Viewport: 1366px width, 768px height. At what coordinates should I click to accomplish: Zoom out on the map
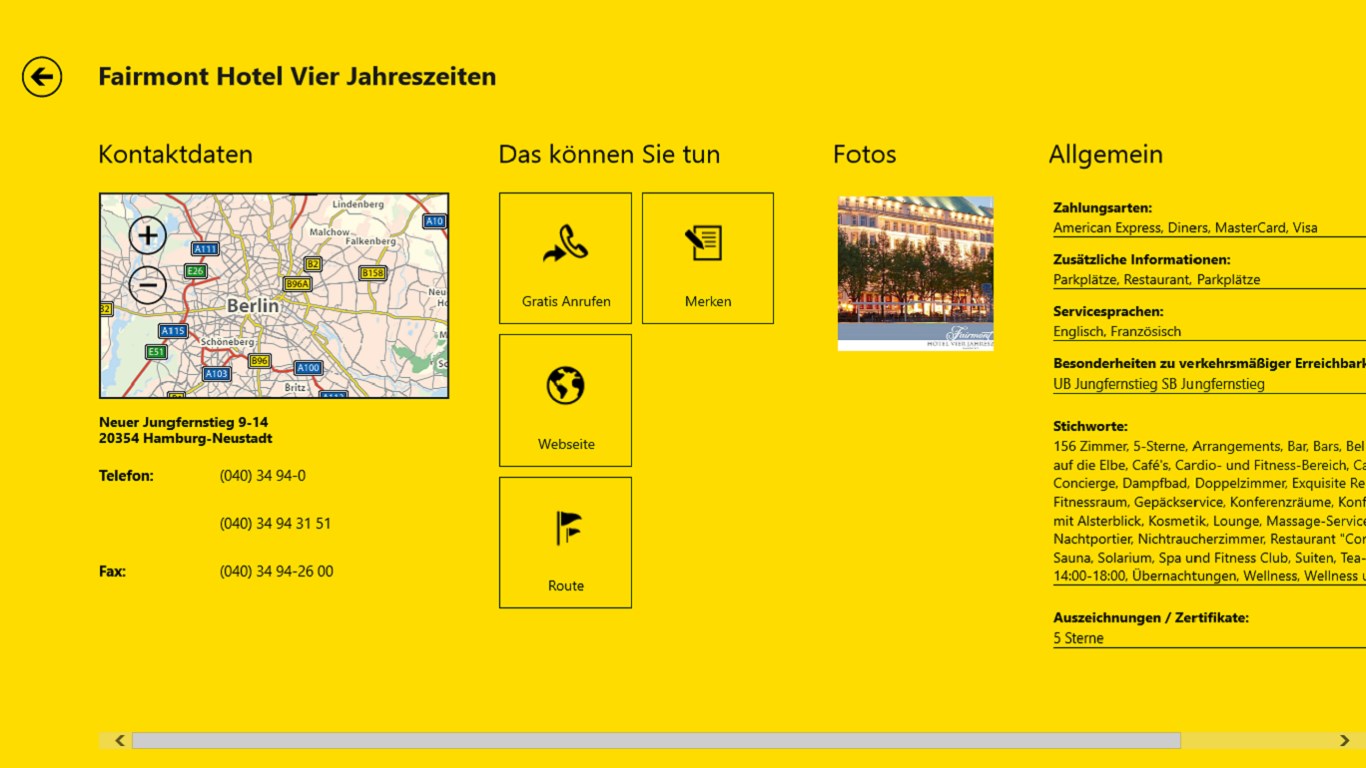tap(148, 286)
